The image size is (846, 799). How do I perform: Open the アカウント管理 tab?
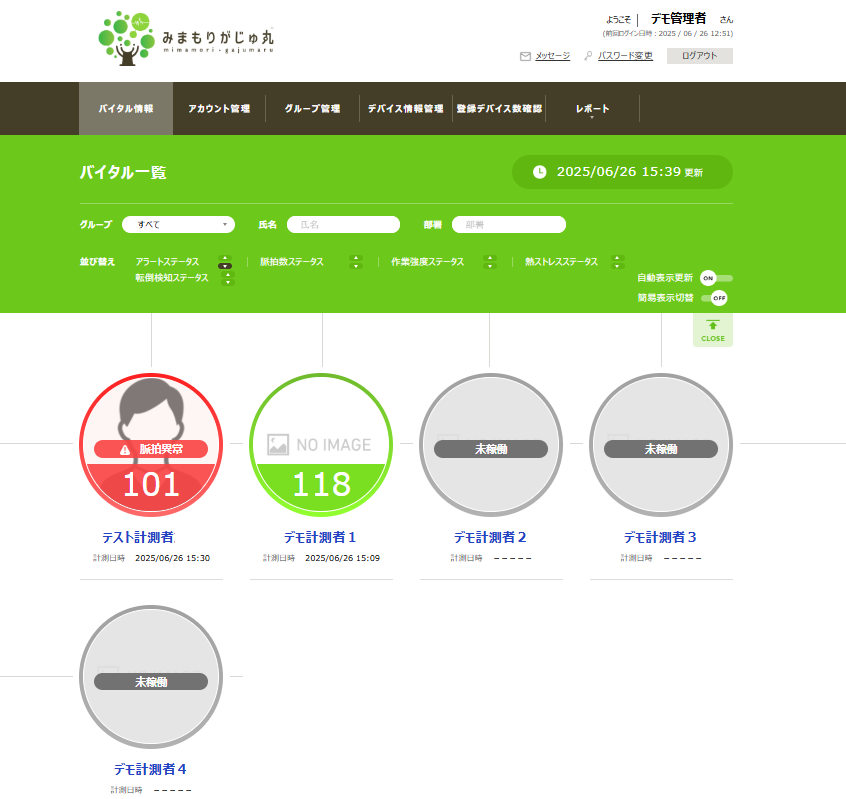219,109
